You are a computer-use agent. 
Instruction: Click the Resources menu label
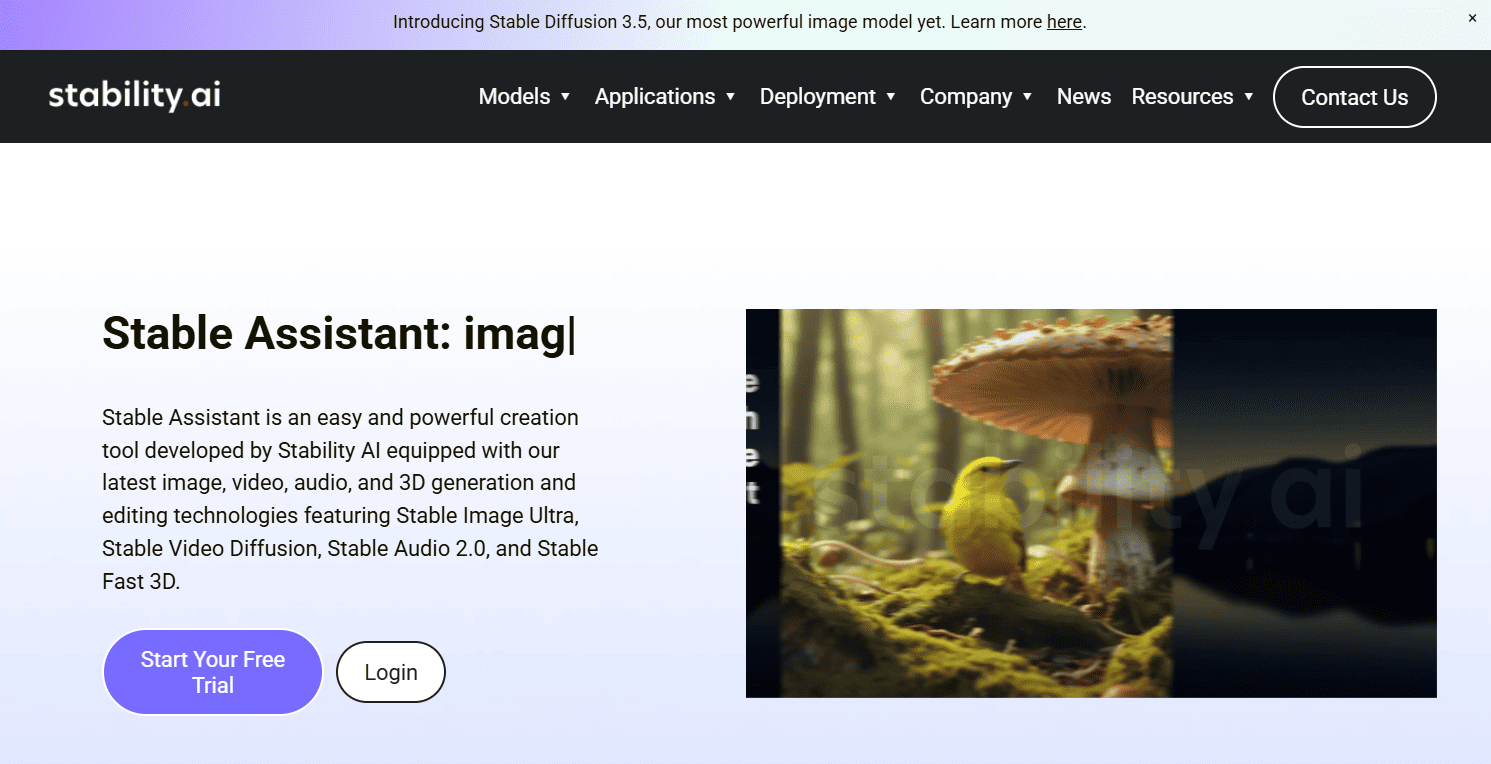pos(1182,97)
